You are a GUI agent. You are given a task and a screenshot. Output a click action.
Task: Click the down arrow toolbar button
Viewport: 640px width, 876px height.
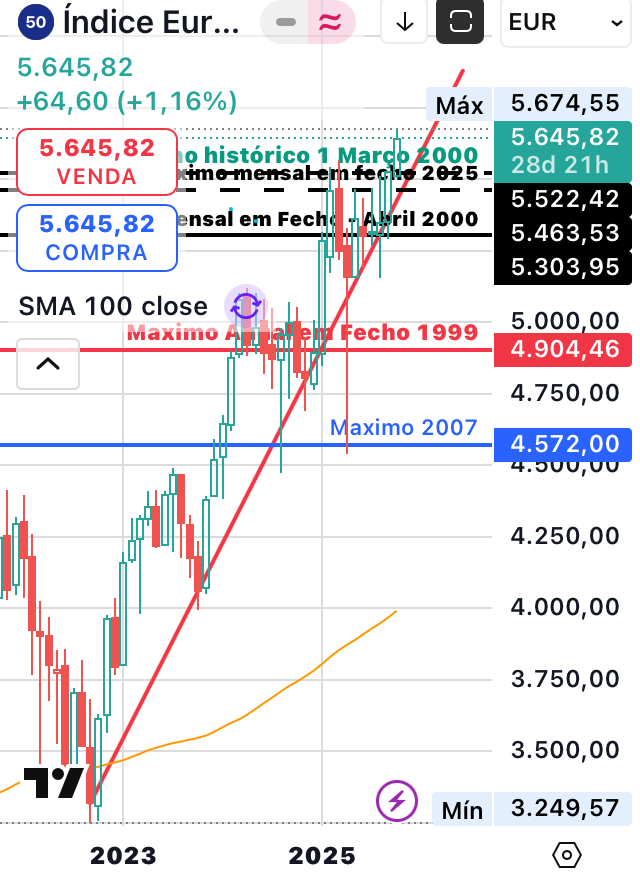pos(404,22)
